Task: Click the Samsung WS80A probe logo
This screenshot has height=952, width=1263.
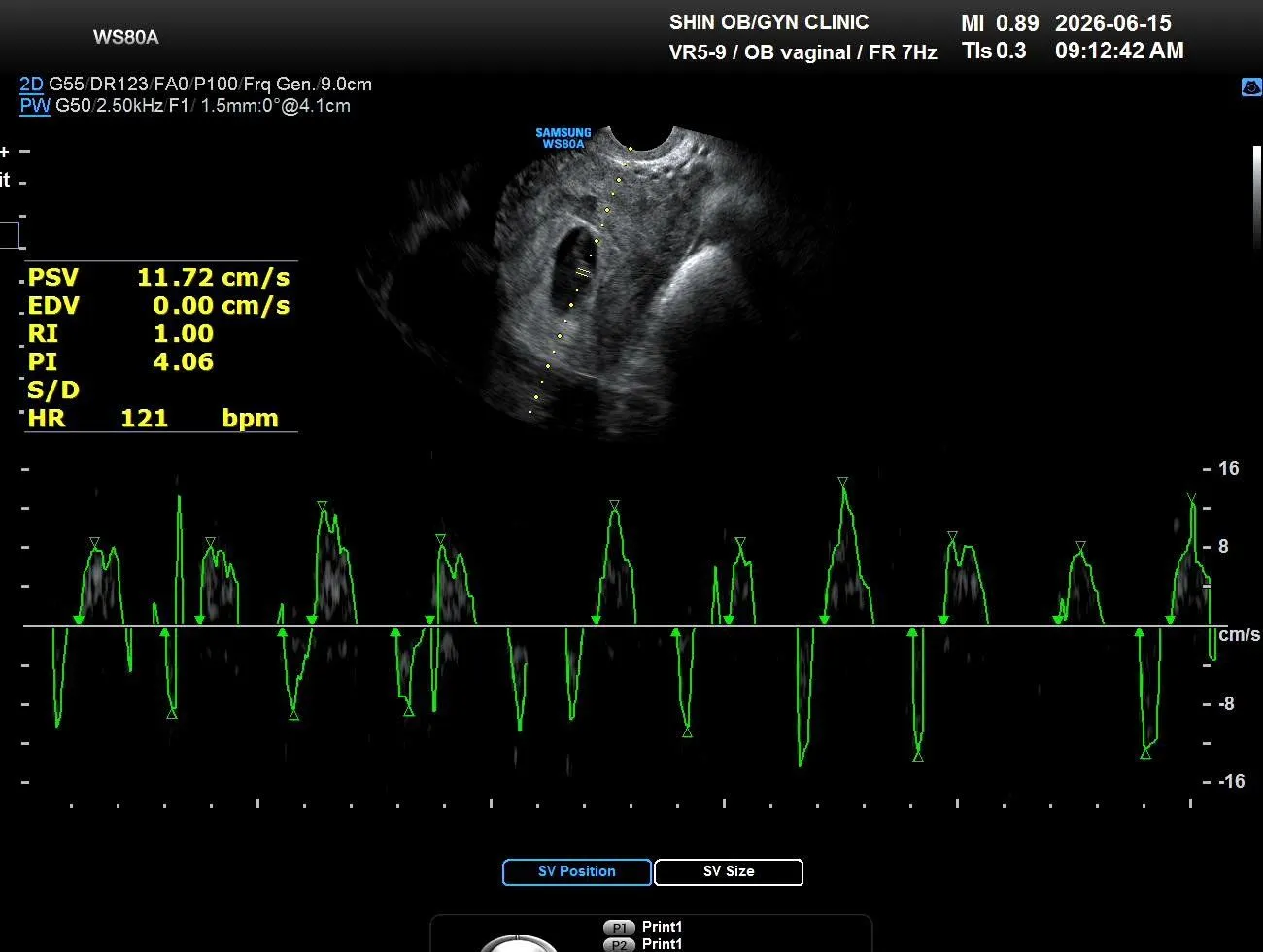Action: [563, 138]
